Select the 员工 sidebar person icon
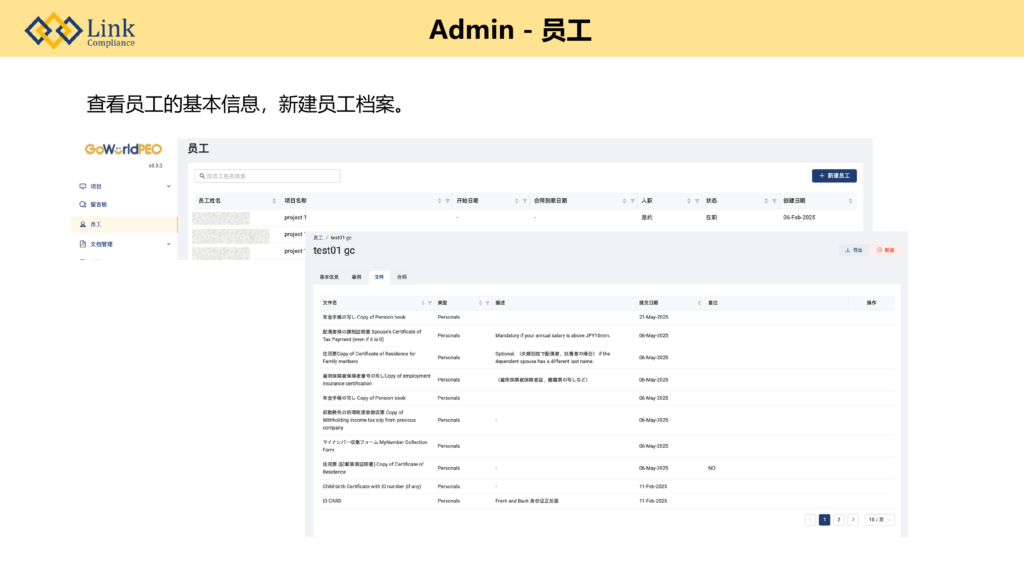1024x576 pixels. (83, 224)
